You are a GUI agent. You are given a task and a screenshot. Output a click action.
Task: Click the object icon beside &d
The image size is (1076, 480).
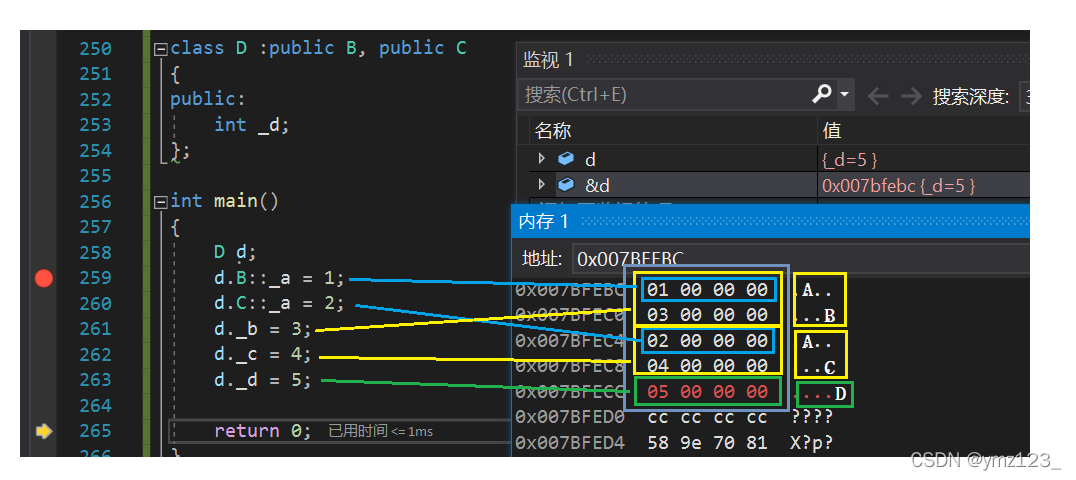[x=566, y=185]
